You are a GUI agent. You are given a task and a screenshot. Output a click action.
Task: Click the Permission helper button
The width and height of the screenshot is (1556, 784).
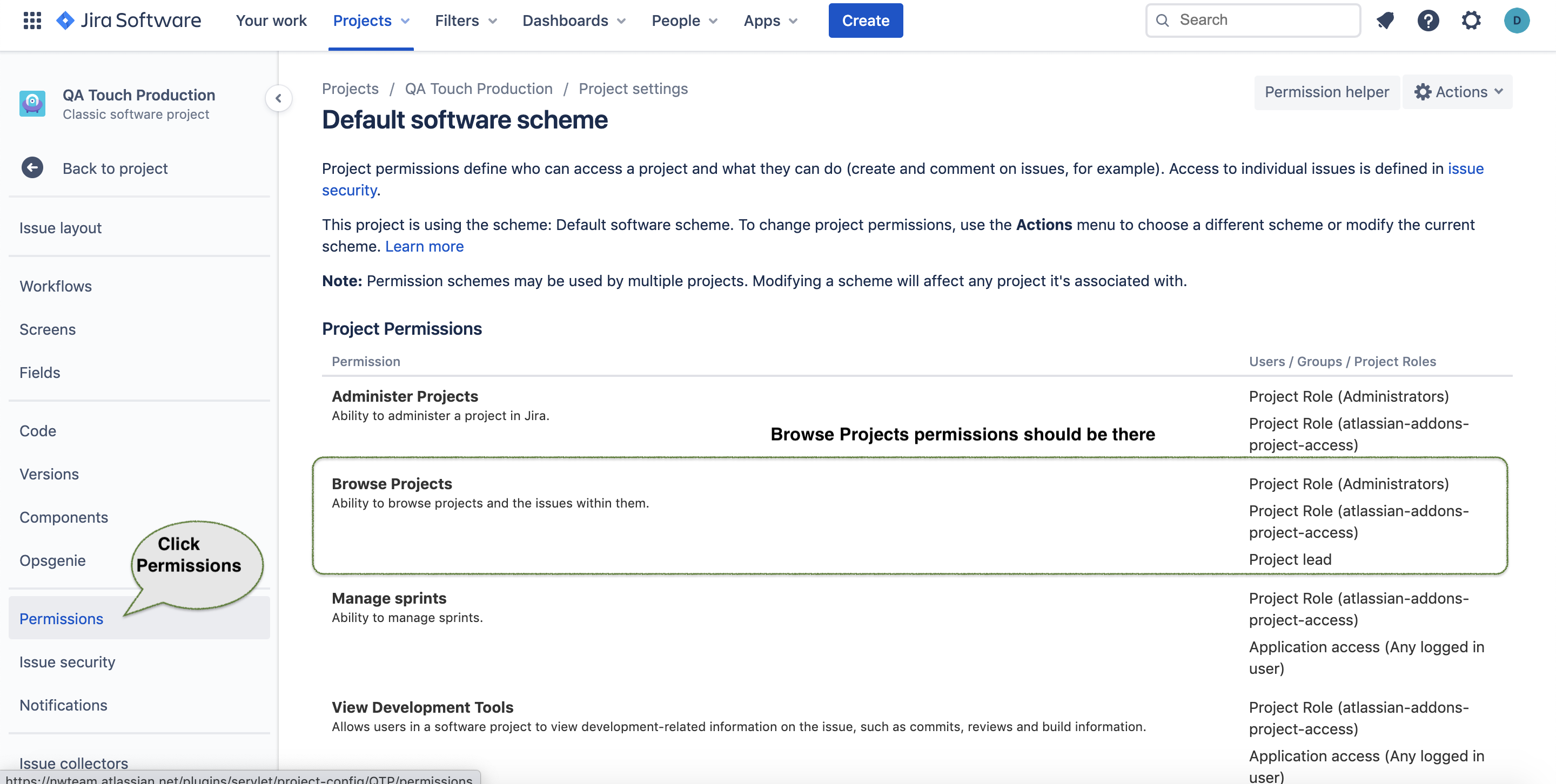tap(1326, 92)
